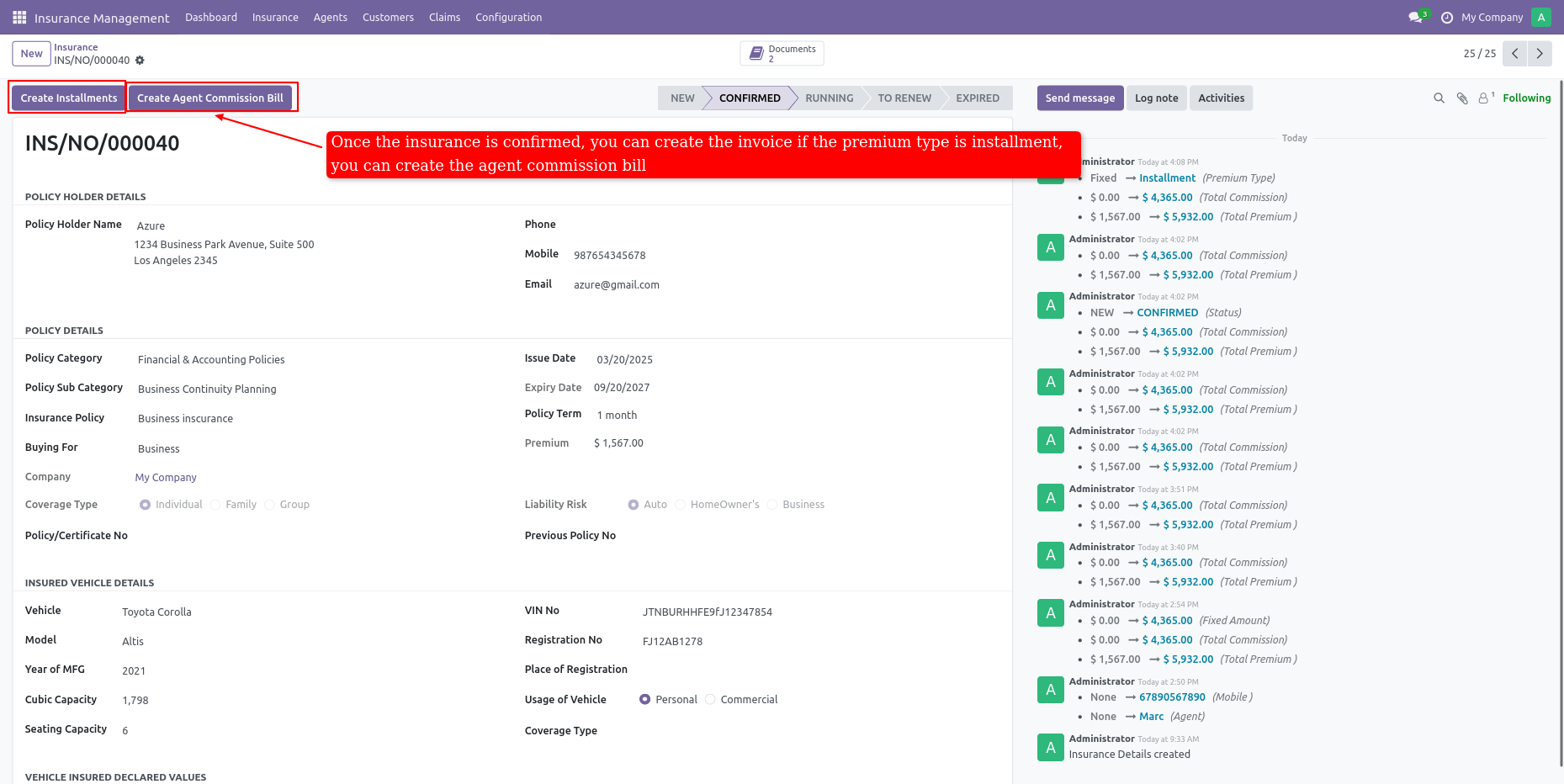The height and width of the screenshot is (784, 1564).
Task: Click Policy Sub Category field value
Action: pyautogui.click(x=207, y=389)
